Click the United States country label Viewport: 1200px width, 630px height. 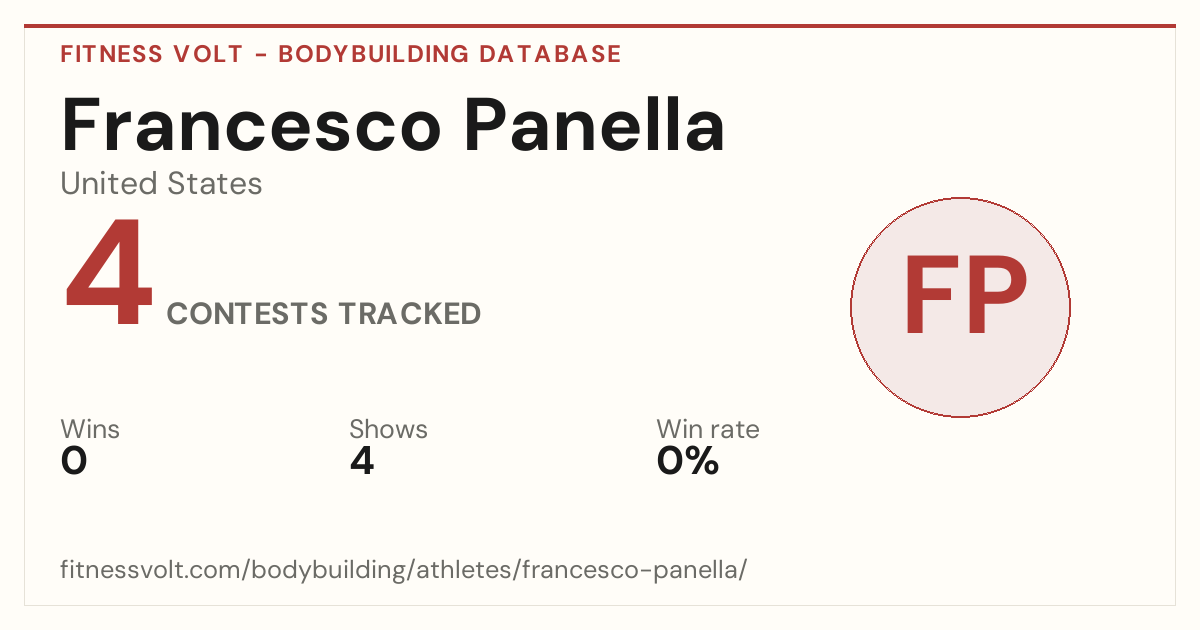pyautogui.click(x=161, y=183)
